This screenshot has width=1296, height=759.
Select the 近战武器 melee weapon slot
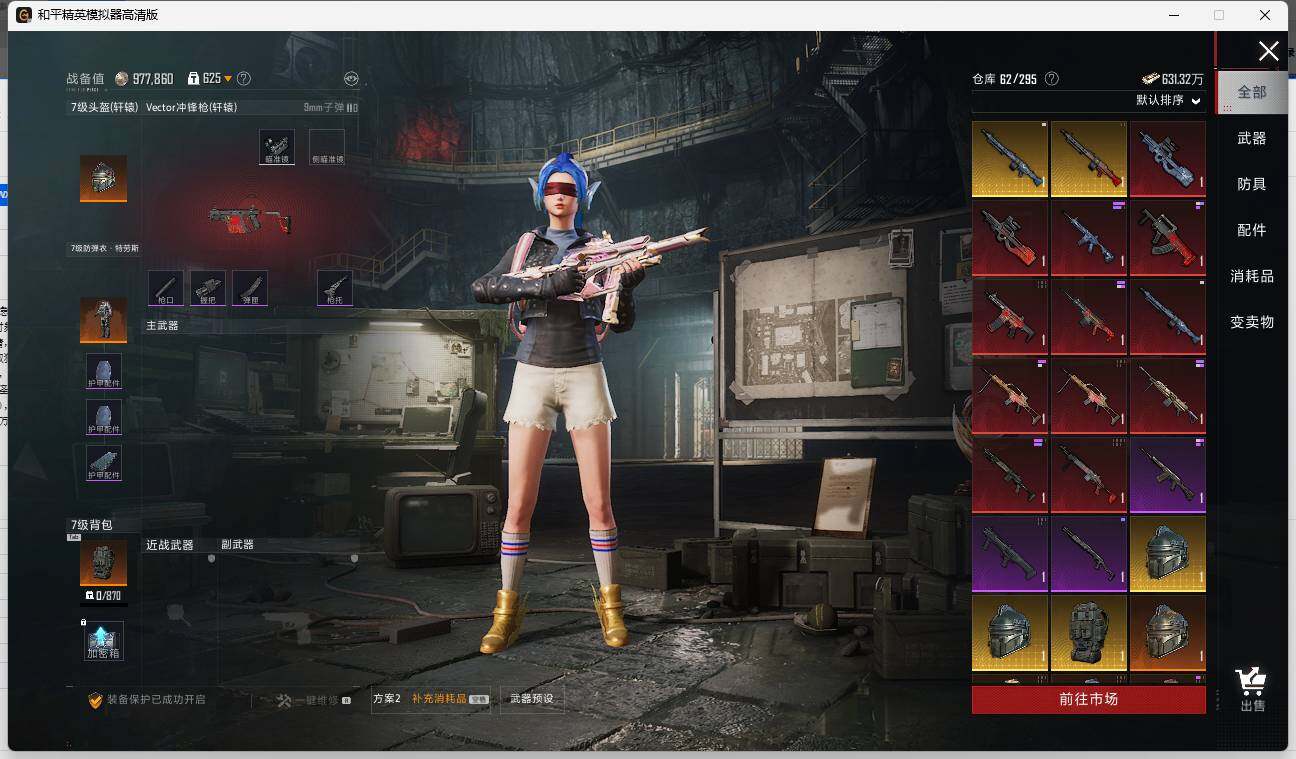170,545
